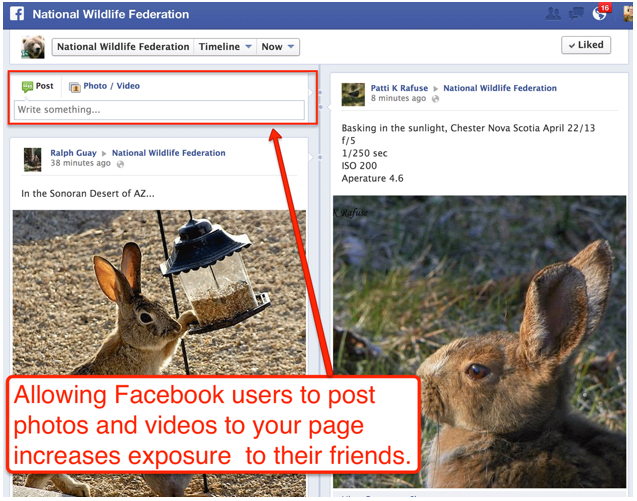The image size is (637, 501).
Task: Open National Wildlife Federation link in Patti's post
Action: [x=500, y=88]
